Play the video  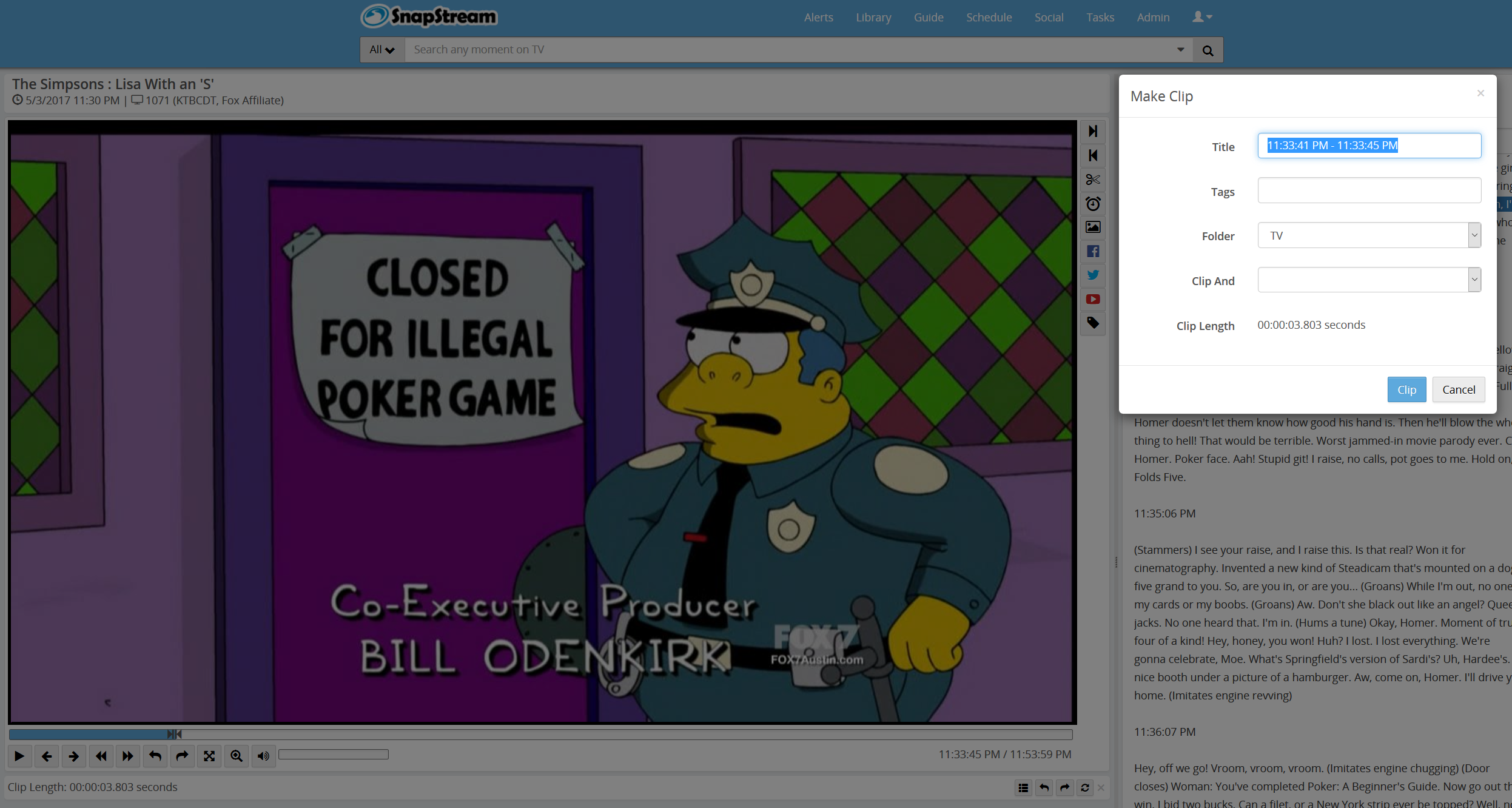(x=19, y=756)
